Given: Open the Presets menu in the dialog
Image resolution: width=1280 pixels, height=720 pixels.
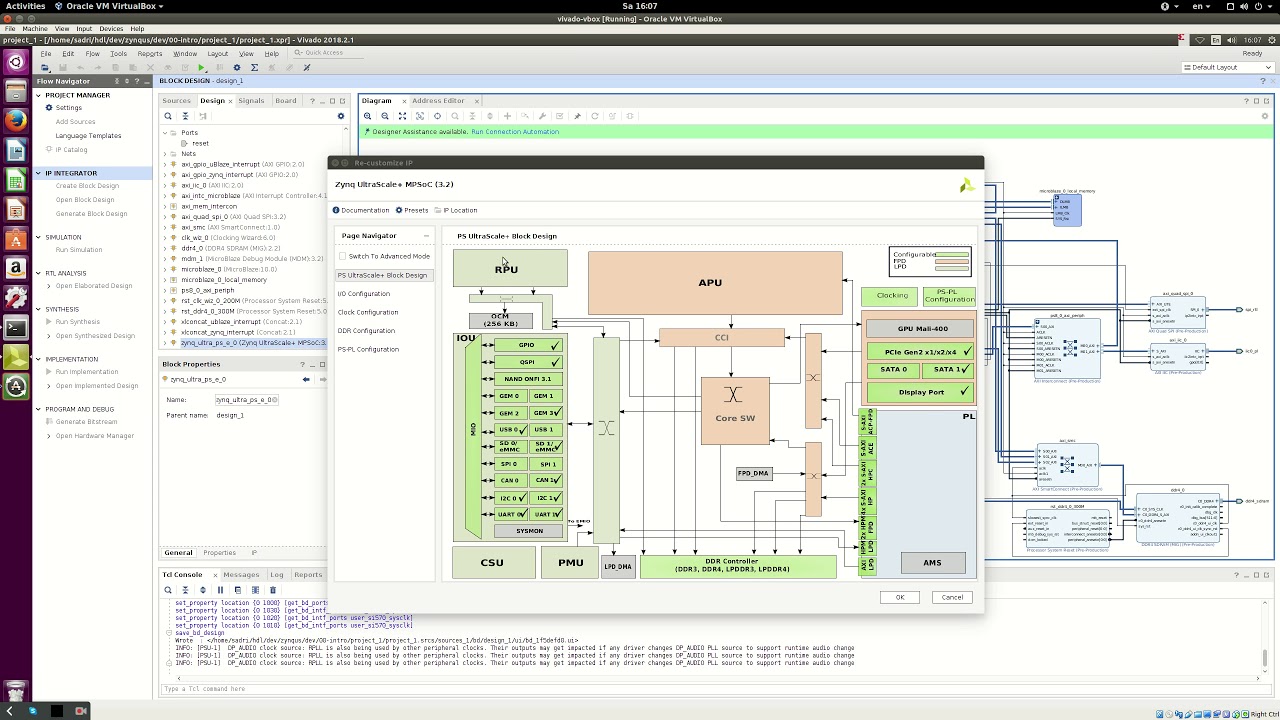Looking at the screenshot, I should pos(412,210).
